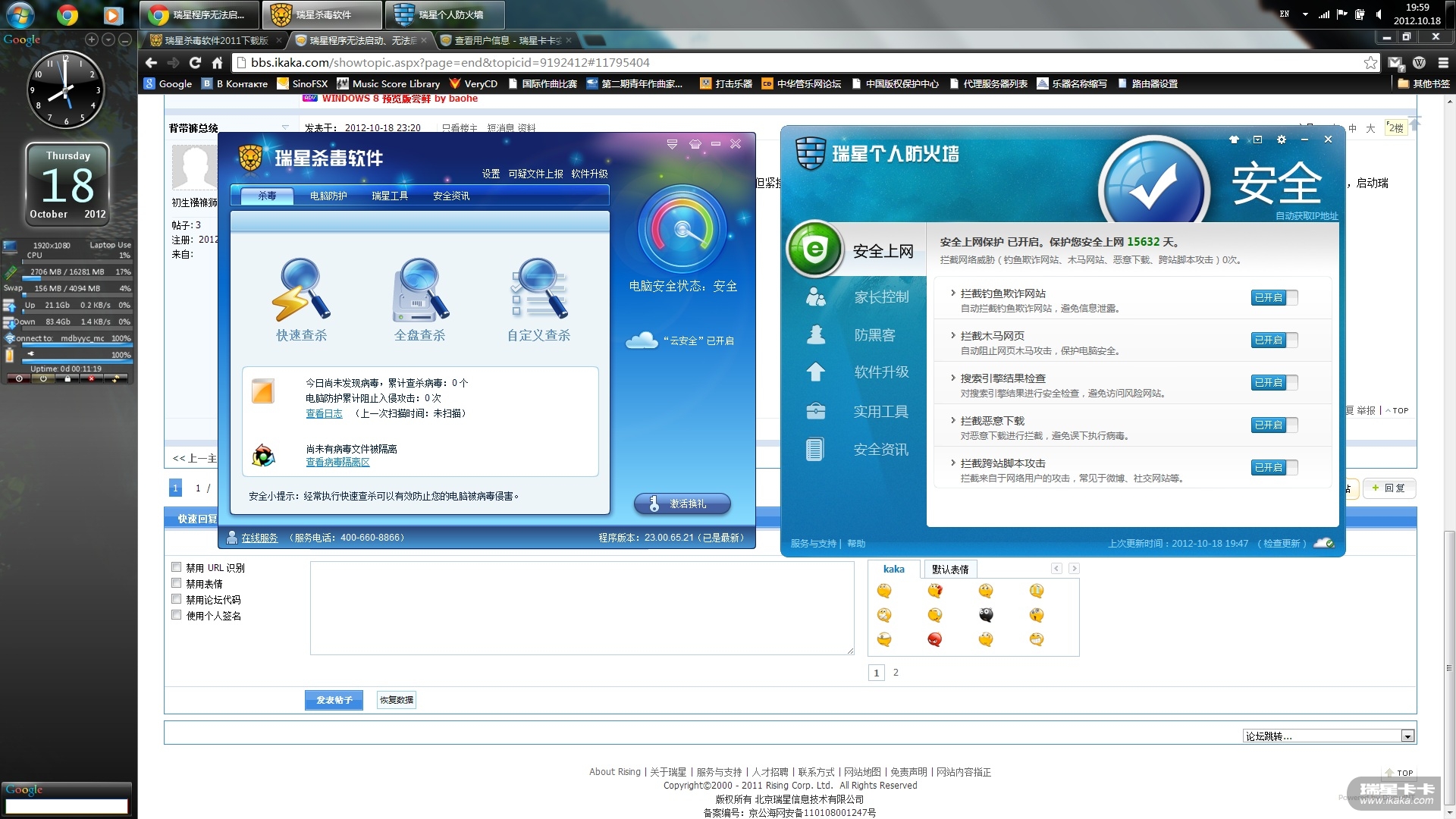Select 防黑客 in the firewall sidebar
The image size is (1456, 819).
pyautogui.click(x=874, y=335)
